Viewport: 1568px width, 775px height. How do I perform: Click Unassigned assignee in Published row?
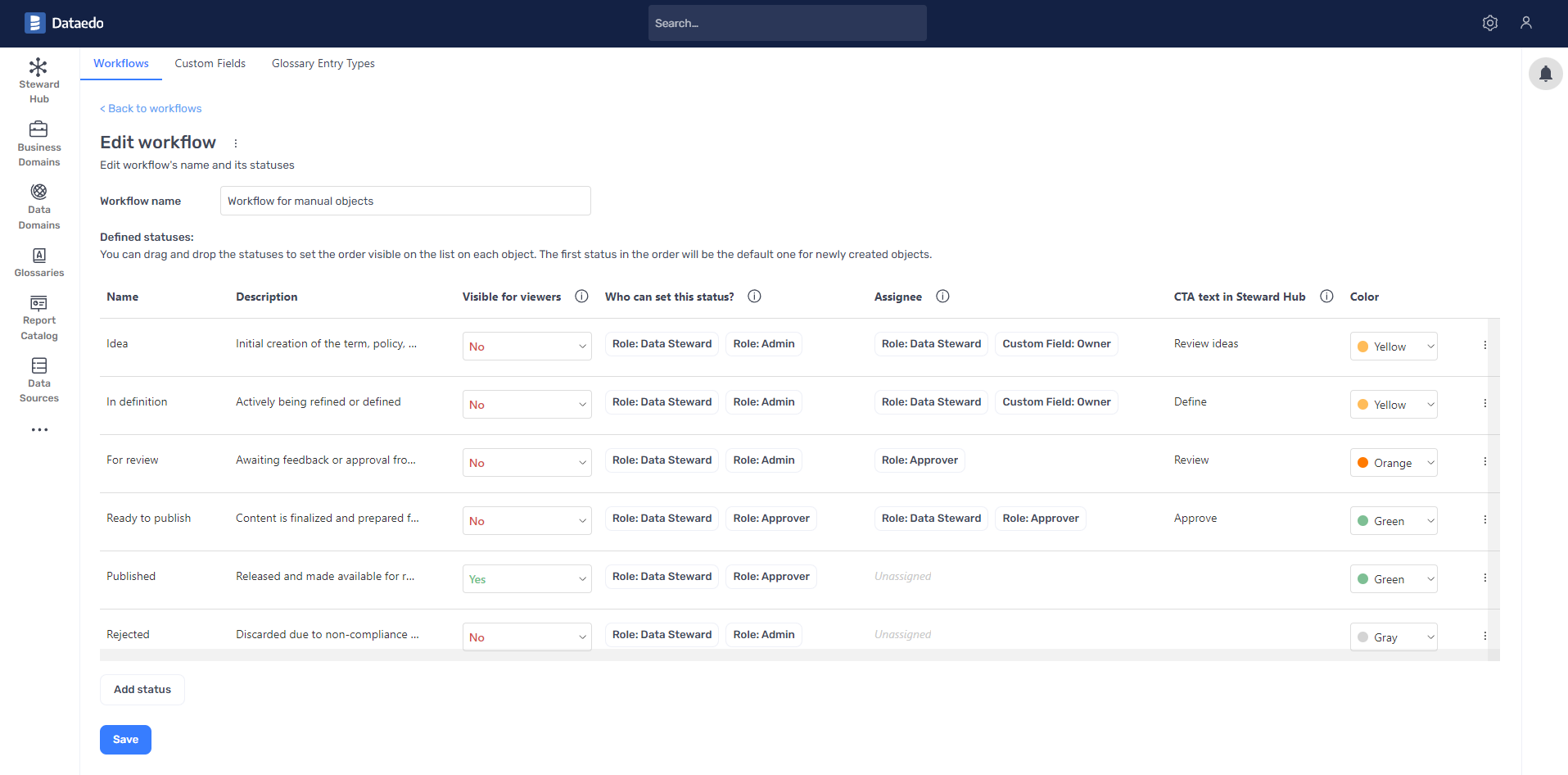[903, 577]
